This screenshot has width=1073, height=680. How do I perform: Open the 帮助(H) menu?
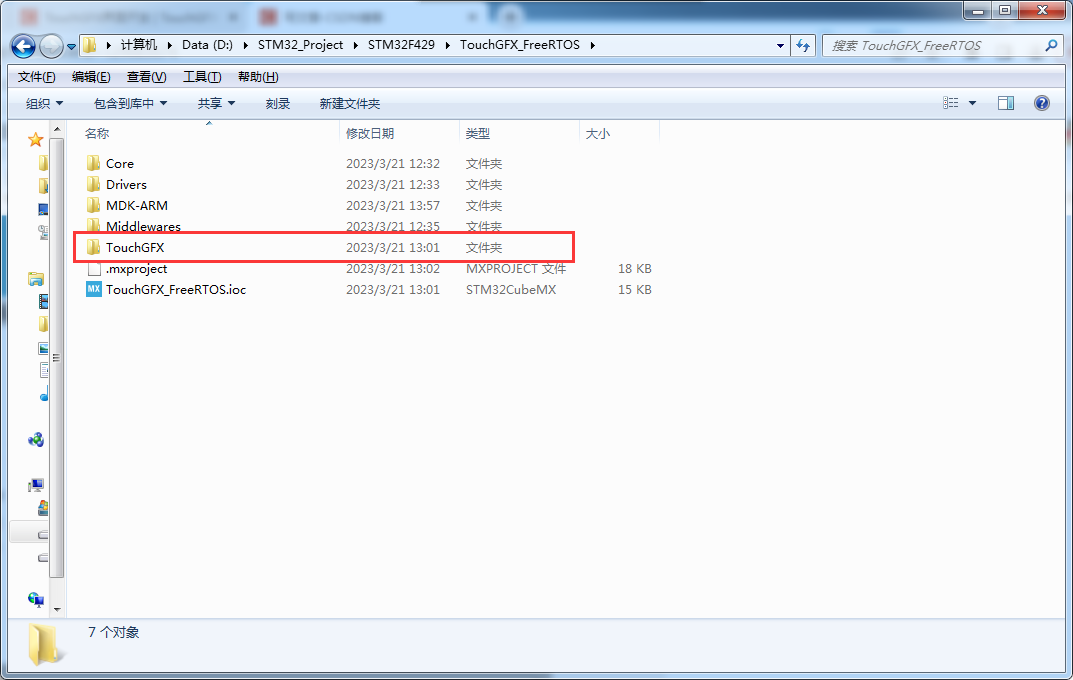click(x=258, y=77)
